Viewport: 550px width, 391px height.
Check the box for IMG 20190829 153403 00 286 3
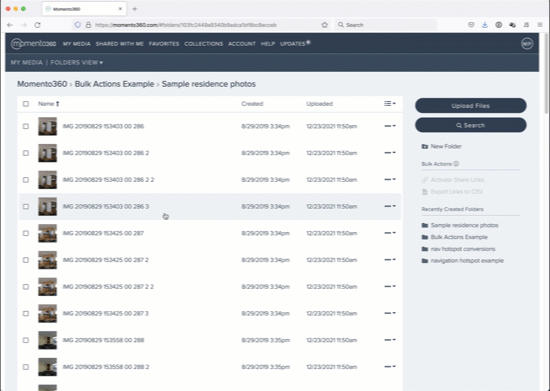click(26, 207)
